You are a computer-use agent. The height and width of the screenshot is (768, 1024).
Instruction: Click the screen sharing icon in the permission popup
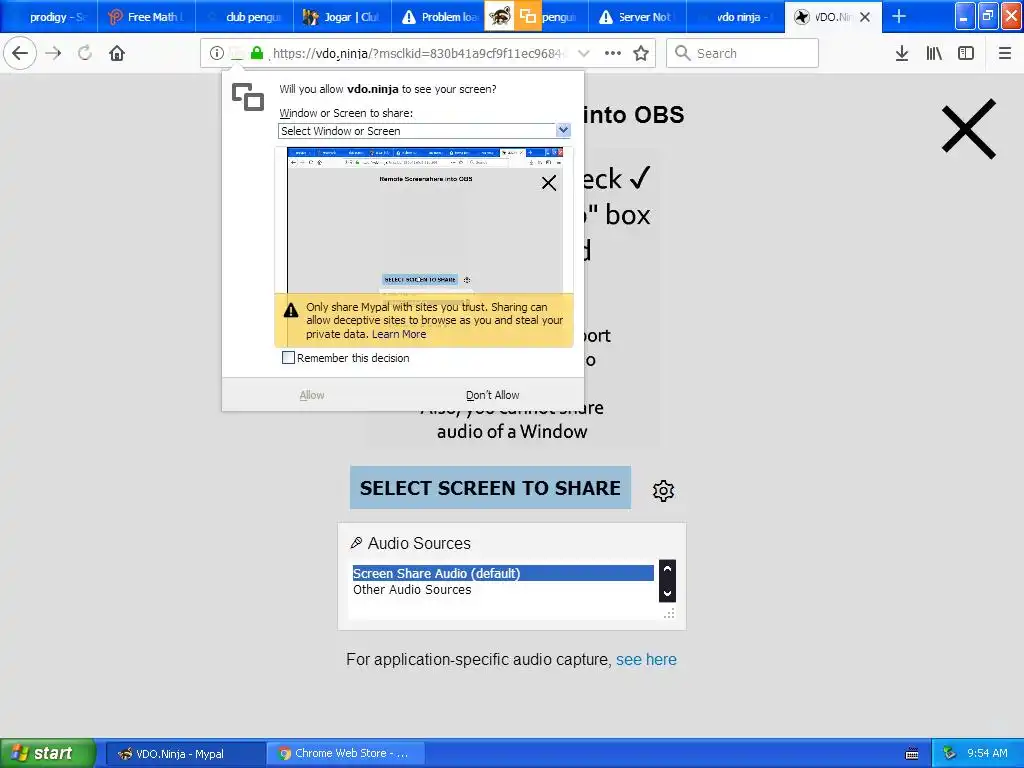[x=248, y=97]
